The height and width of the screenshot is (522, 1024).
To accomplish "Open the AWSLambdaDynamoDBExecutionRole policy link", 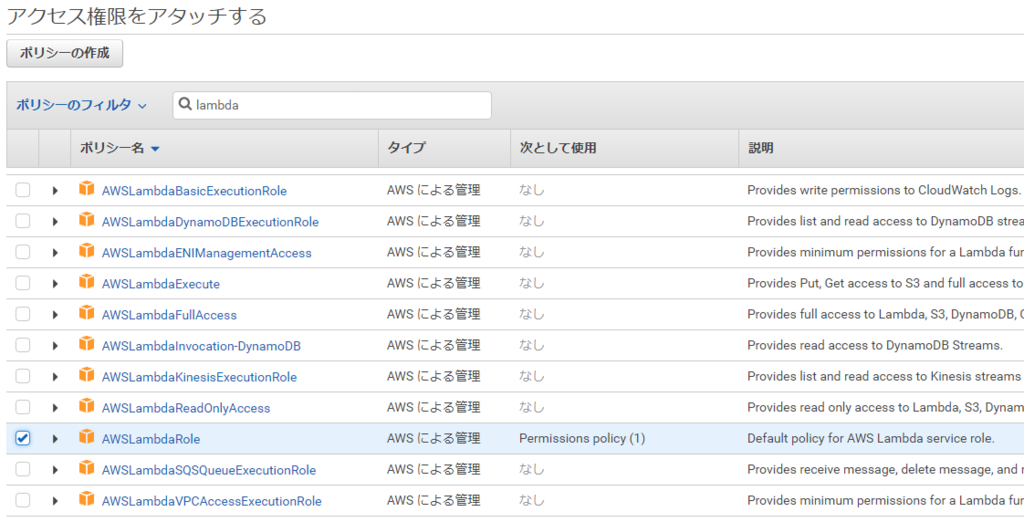I will tap(210, 222).
